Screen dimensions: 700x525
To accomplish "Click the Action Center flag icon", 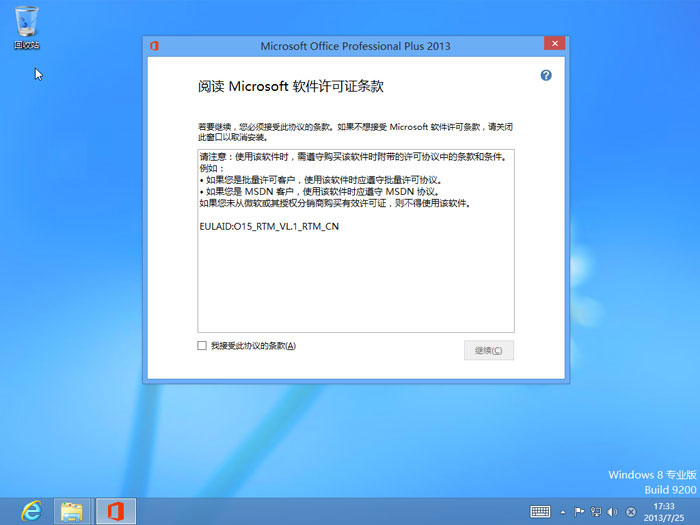I will 579,511.
